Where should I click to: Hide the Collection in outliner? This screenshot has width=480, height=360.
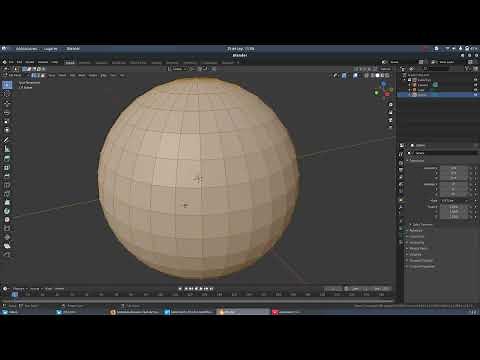tap(476, 80)
